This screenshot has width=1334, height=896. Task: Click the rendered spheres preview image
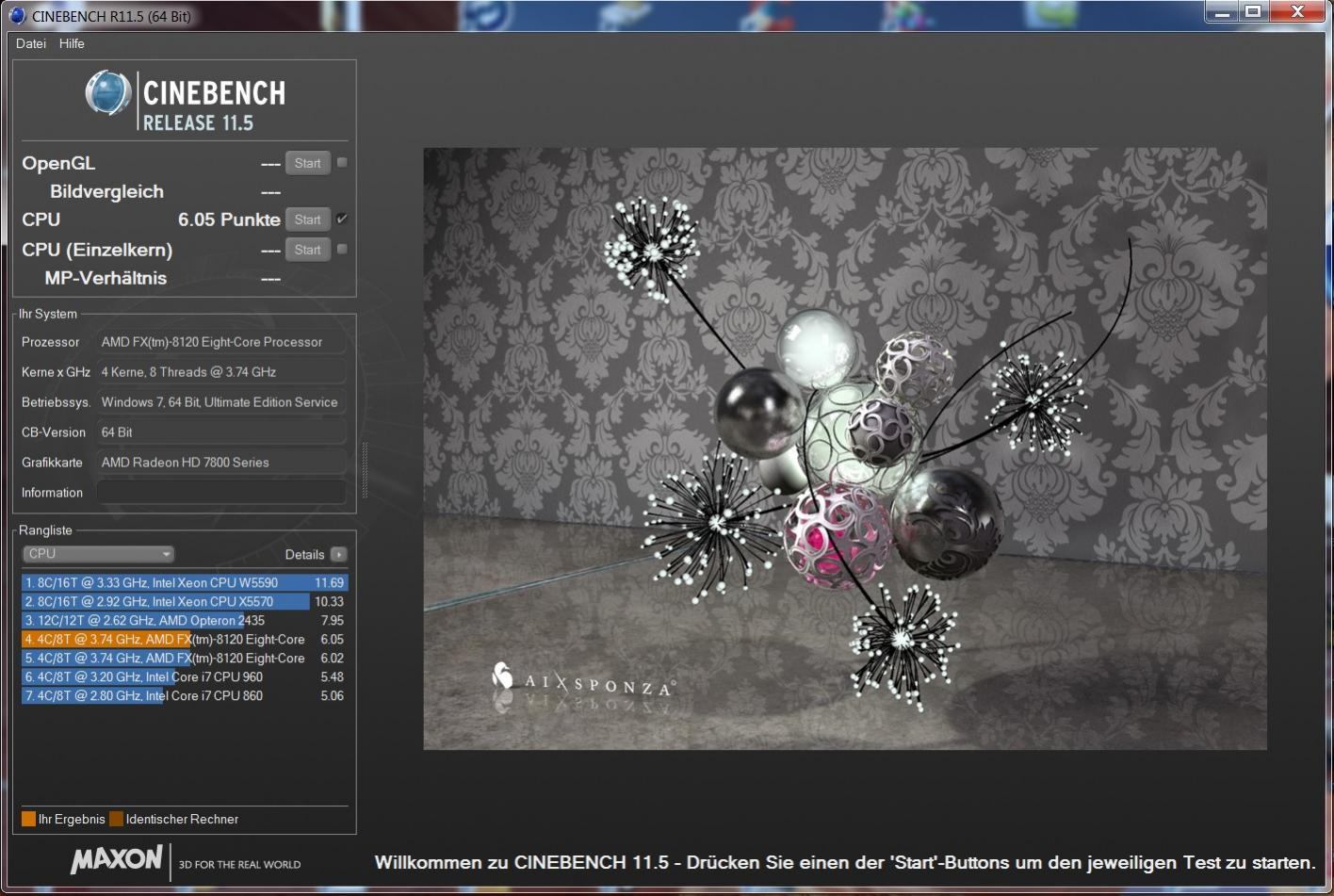844,448
